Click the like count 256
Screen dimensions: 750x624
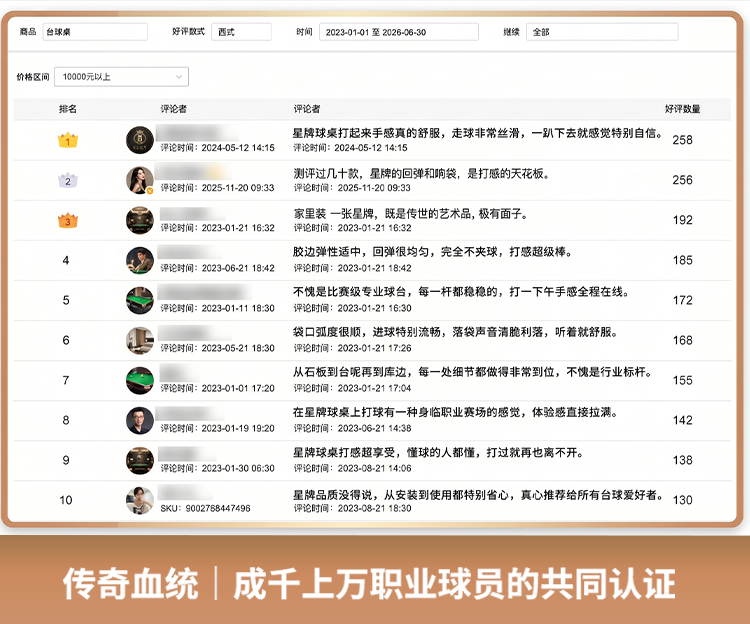683,180
